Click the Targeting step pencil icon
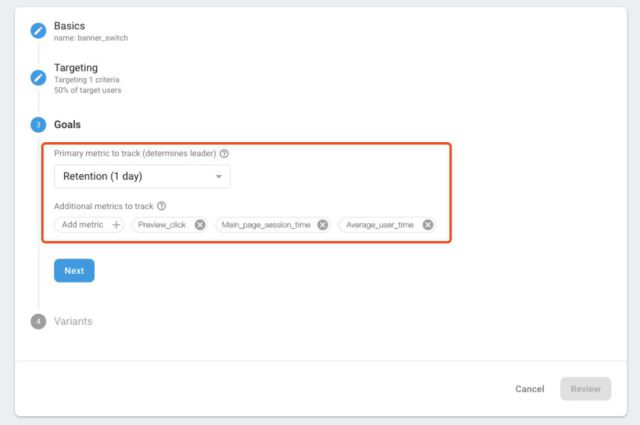Viewport: 640px width, 425px height. click(x=38, y=77)
